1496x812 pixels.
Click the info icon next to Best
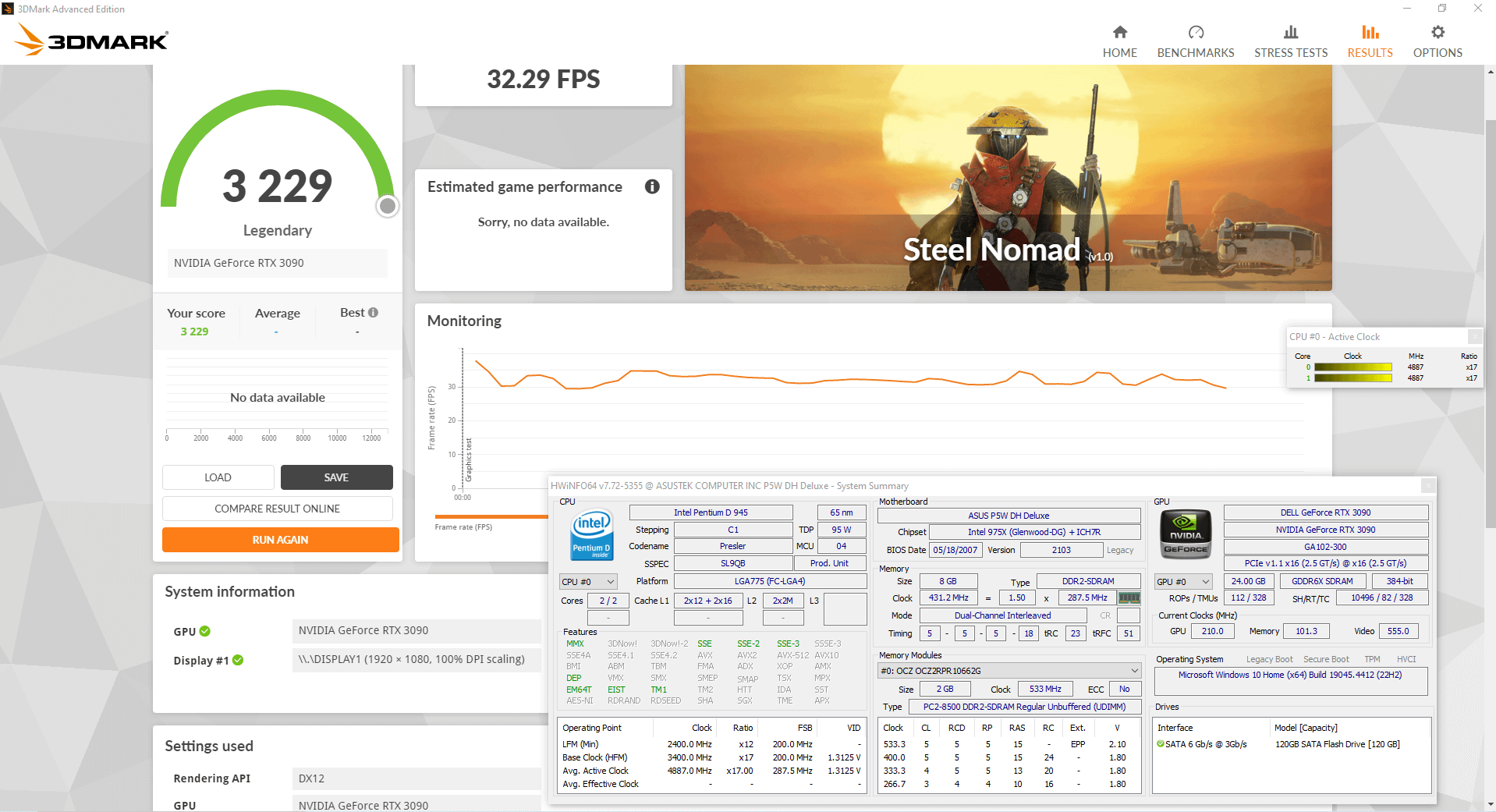373,312
